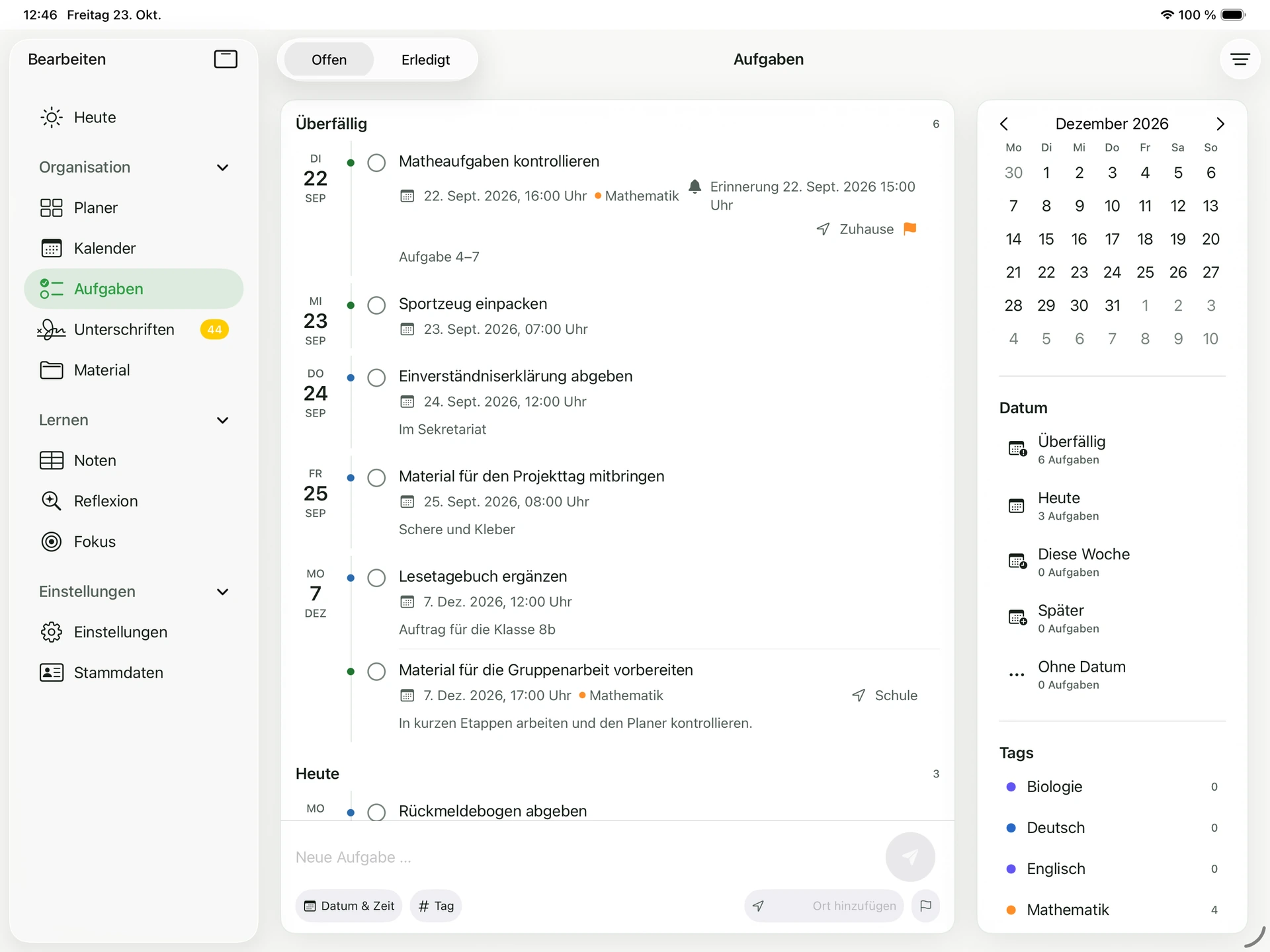Check off Sportzeug einpacken
This screenshot has width=1270, height=952.
click(376, 305)
